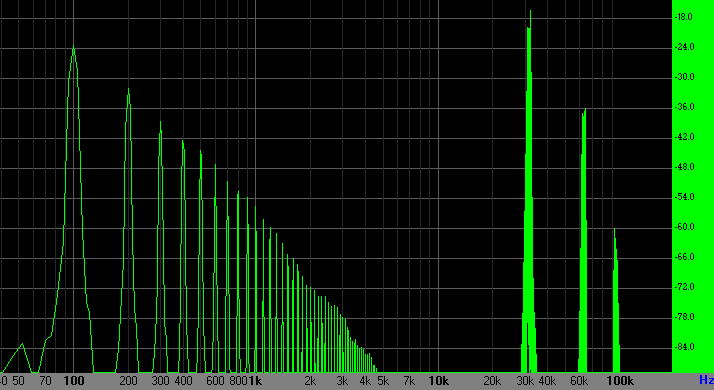Viewport: 714px width, 390px height.
Task: Click the 40k frequency axis label
Action: 547,381
